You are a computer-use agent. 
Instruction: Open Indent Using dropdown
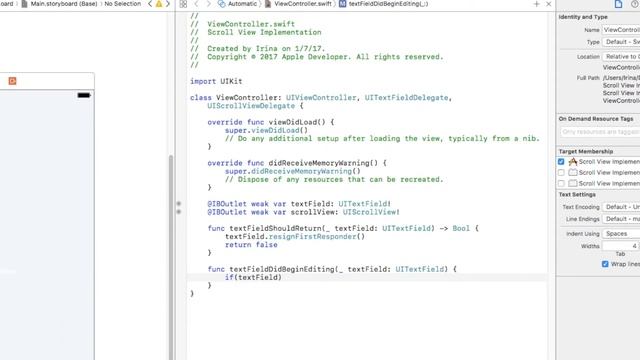click(621, 234)
